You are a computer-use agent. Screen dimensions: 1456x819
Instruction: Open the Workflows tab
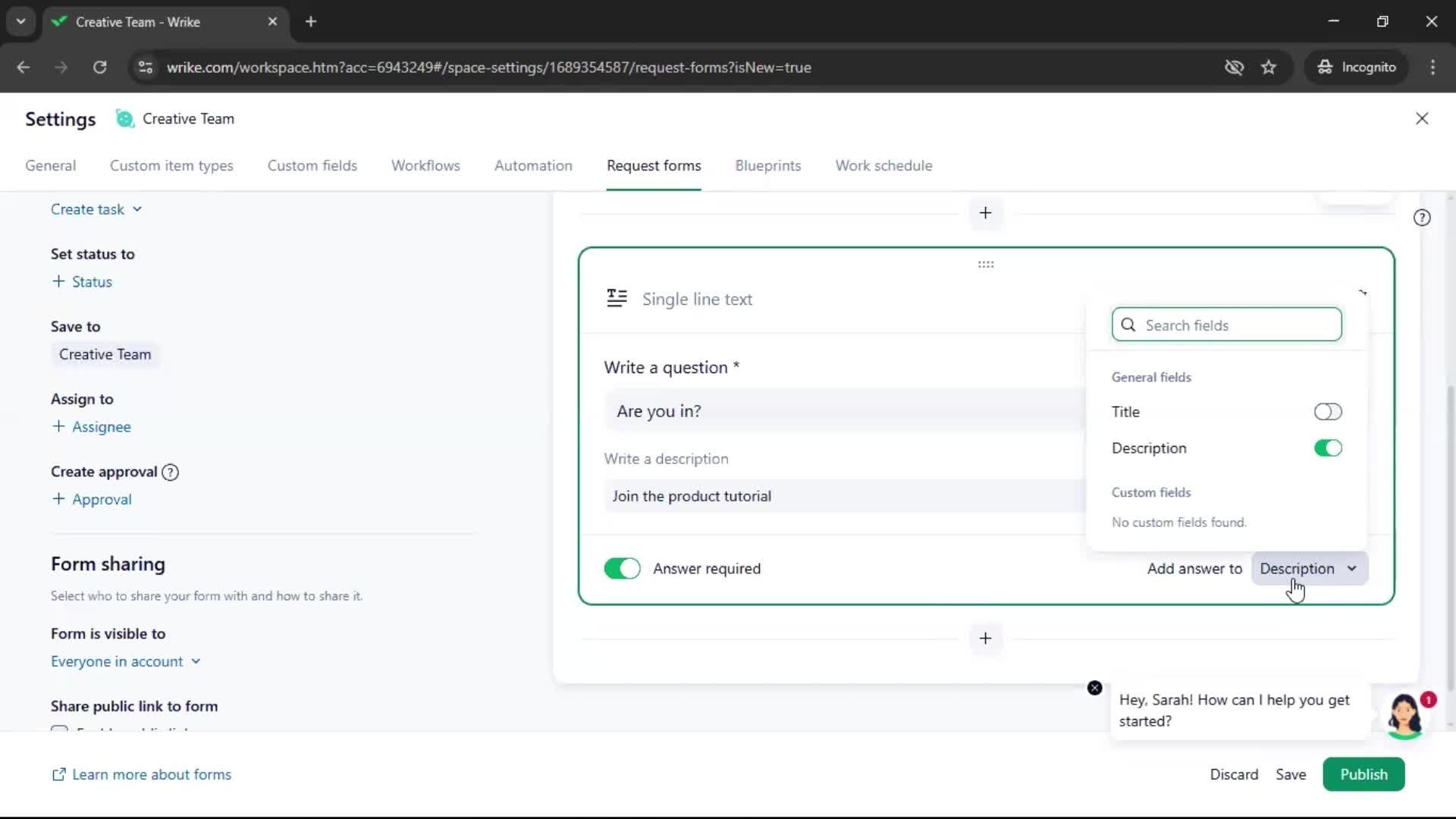tap(425, 165)
